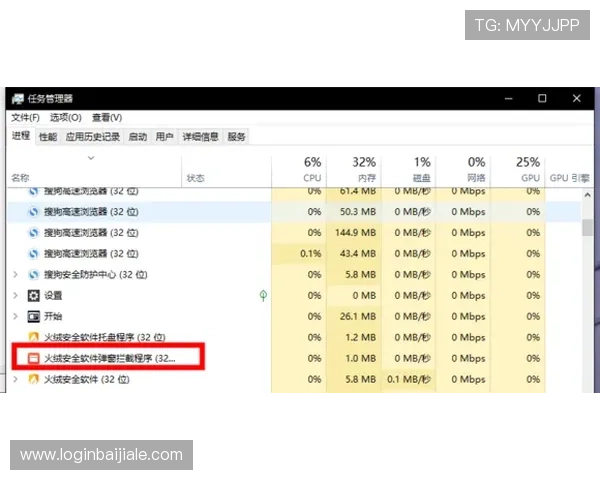The image size is (600, 480).
Task: Click the 144.9 MB memory cell
Action: 355,233
